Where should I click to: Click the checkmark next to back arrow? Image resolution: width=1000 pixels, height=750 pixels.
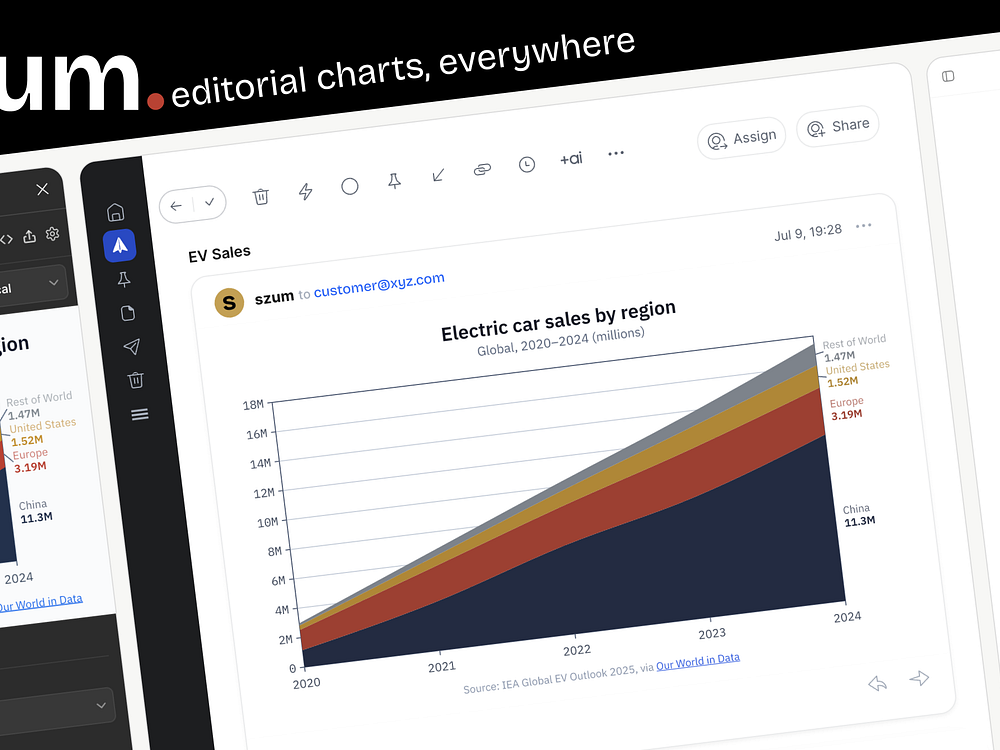coord(209,202)
